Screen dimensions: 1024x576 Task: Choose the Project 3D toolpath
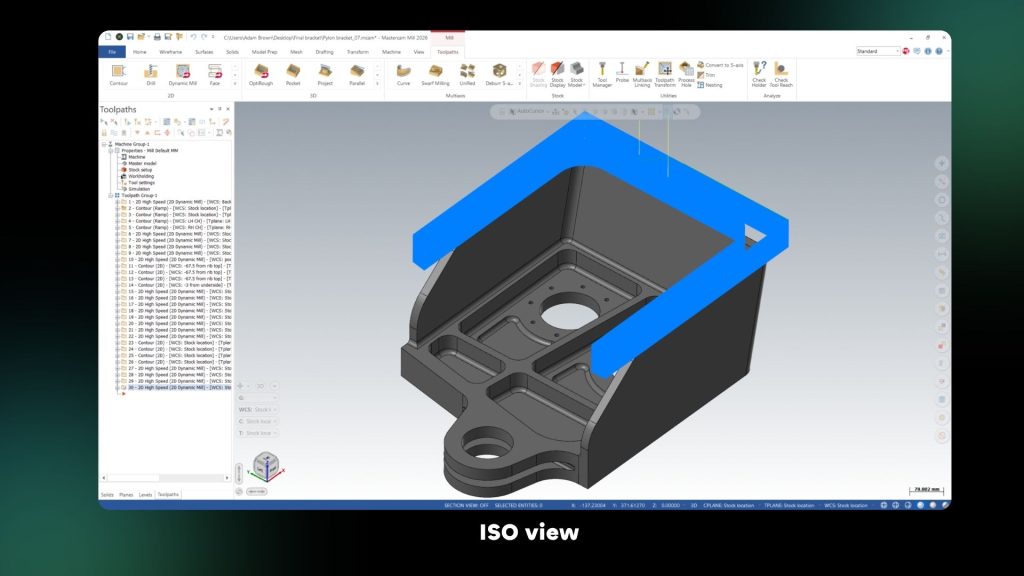325,74
